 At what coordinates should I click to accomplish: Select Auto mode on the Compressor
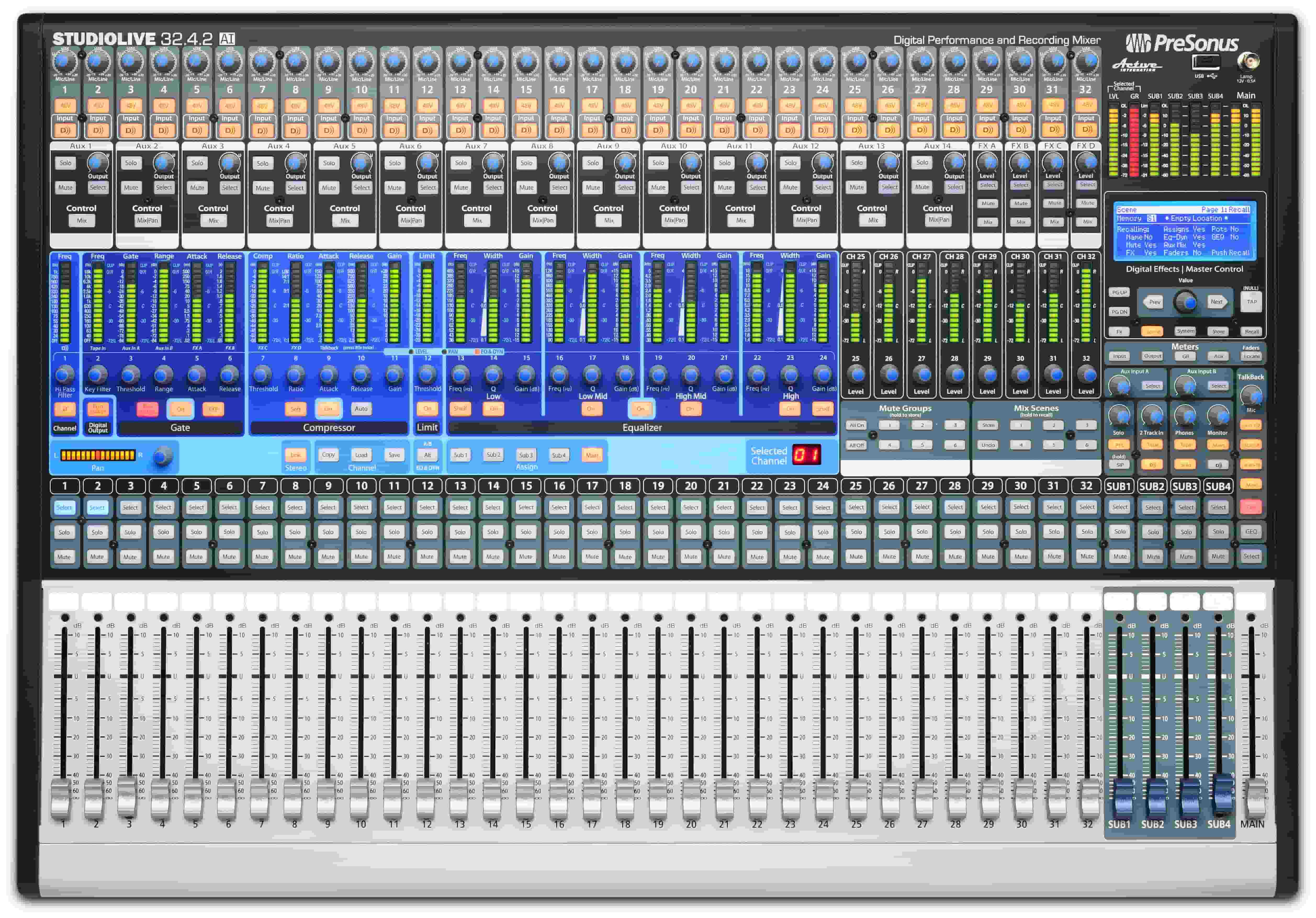[361, 409]
